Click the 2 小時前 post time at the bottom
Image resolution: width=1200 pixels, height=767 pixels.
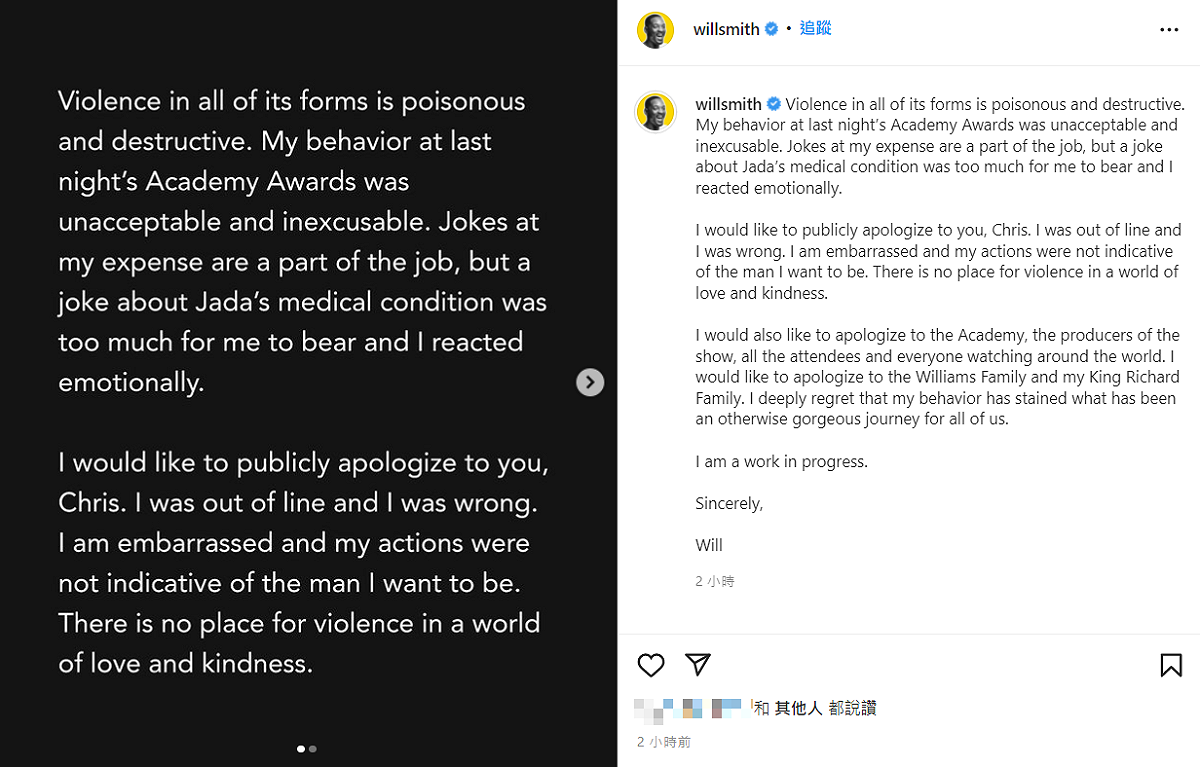point(664,742)
